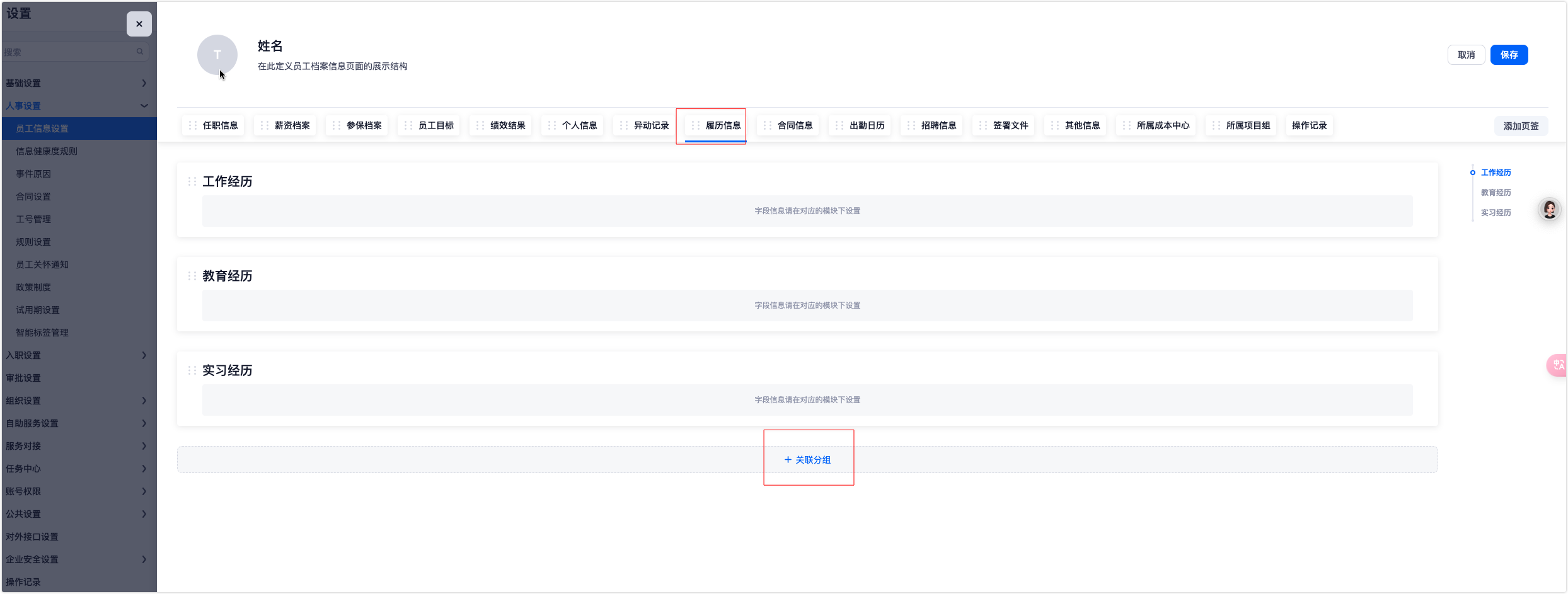Click the drag handle beside 工作经历
Viewport: 1568px width, 594px height.
pyautogui.click(x=192, y=181)
